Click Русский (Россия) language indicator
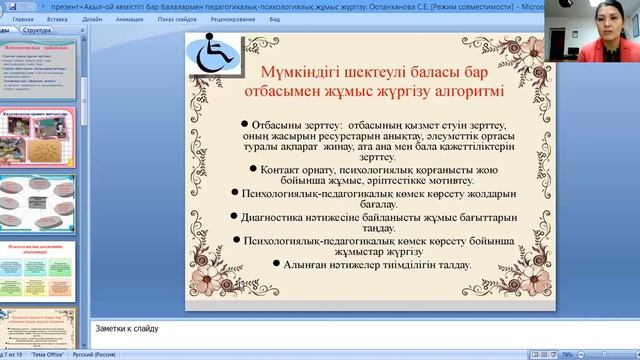Screen dimensions: 640x360 coord(94,355)
